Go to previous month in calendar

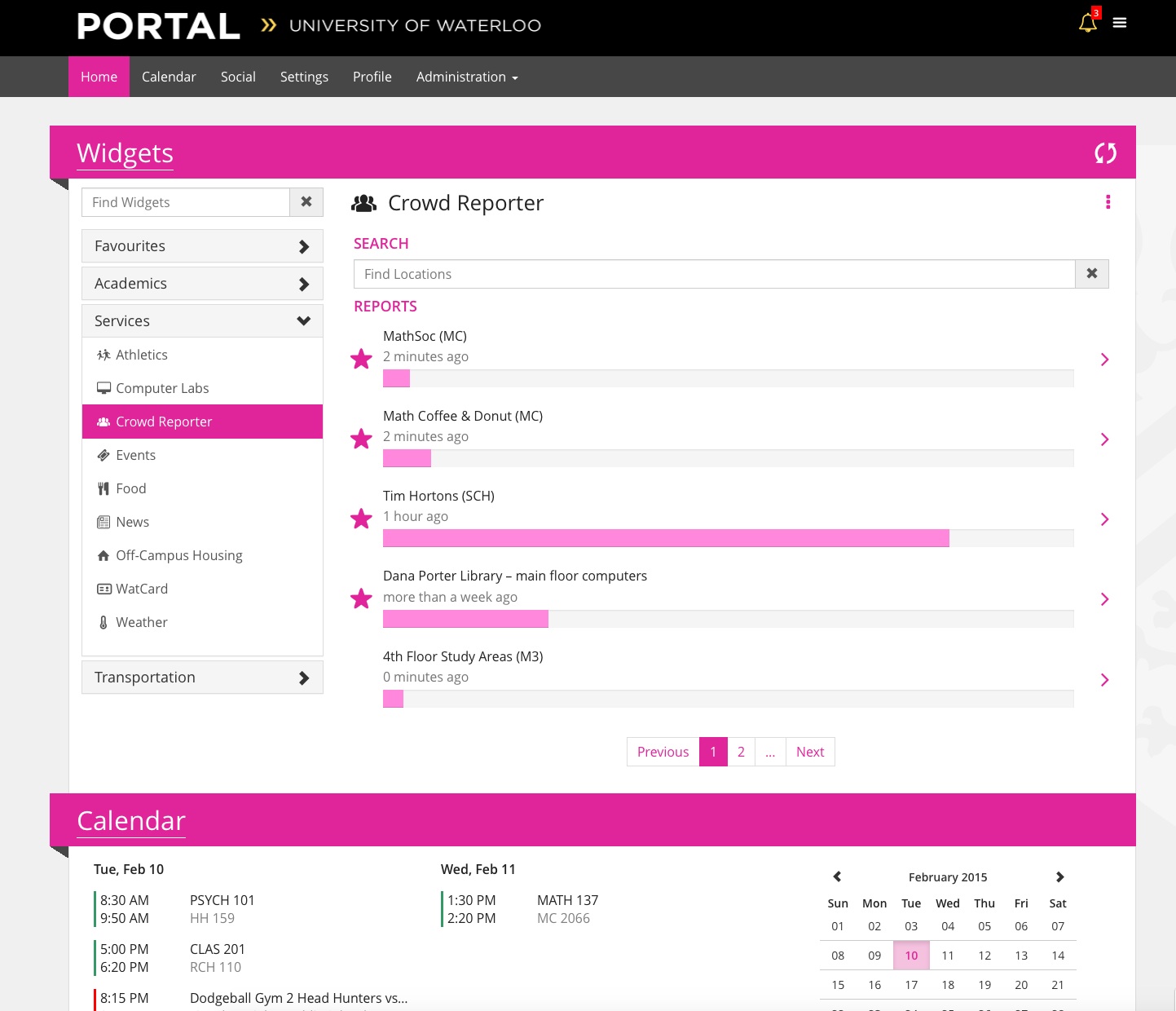pyautogui.click(x=837, y=877)
